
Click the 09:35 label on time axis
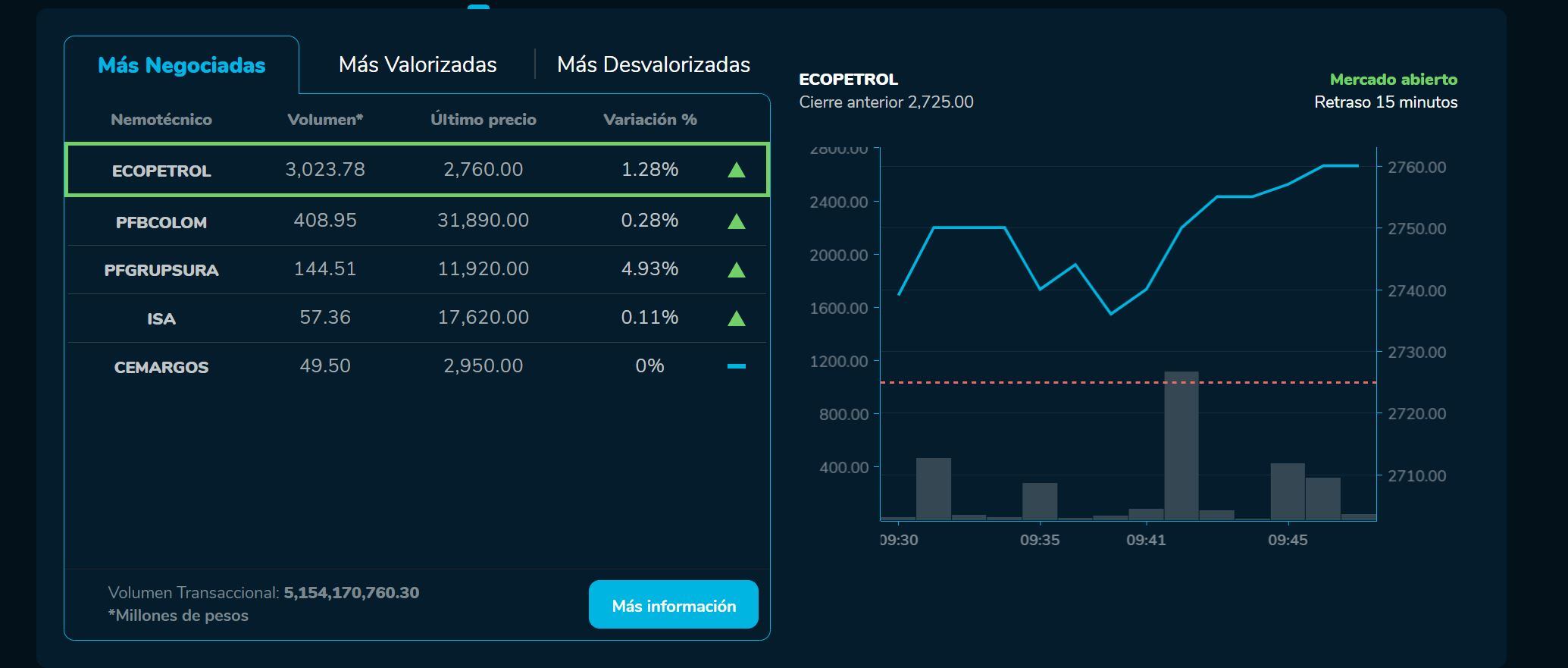(x=1040, y=540)
